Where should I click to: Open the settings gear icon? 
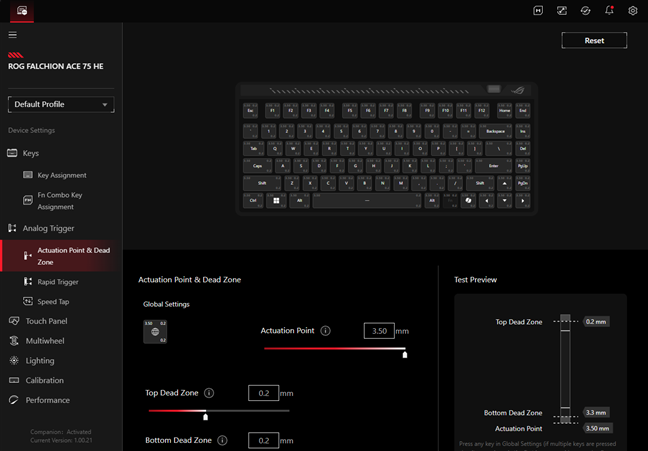[633, 11]
